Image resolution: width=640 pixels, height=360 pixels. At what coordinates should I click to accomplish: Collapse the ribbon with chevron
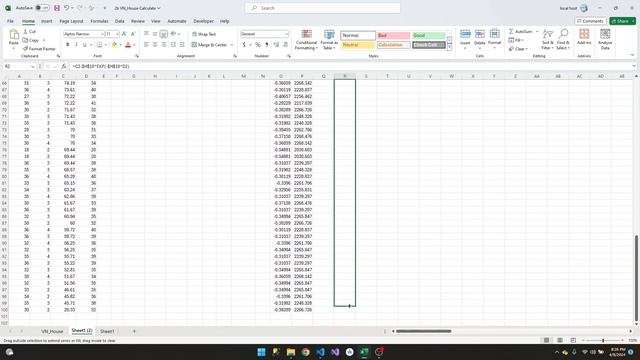click(x=632, y=55)
